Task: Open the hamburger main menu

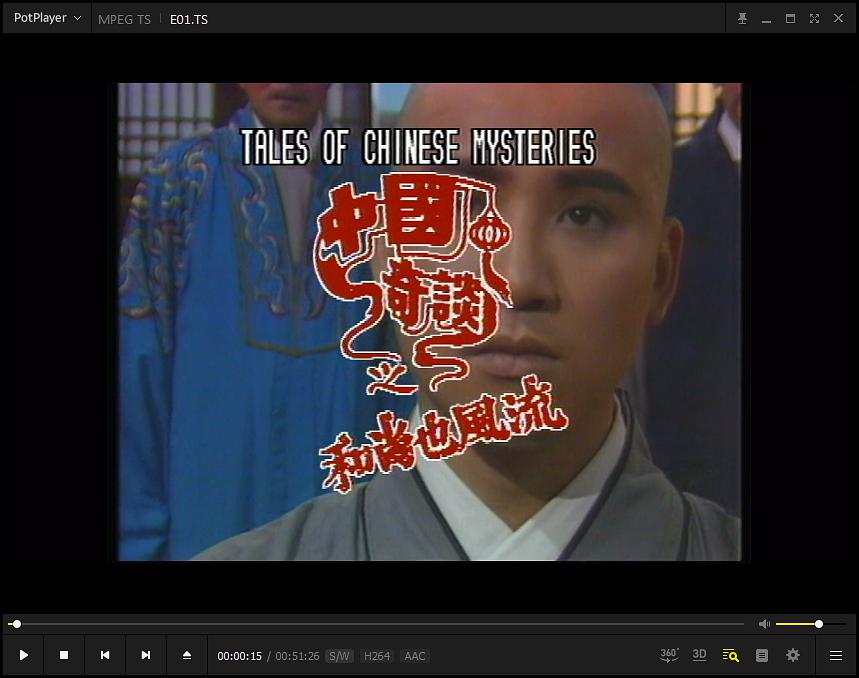Action: (835, 656)
